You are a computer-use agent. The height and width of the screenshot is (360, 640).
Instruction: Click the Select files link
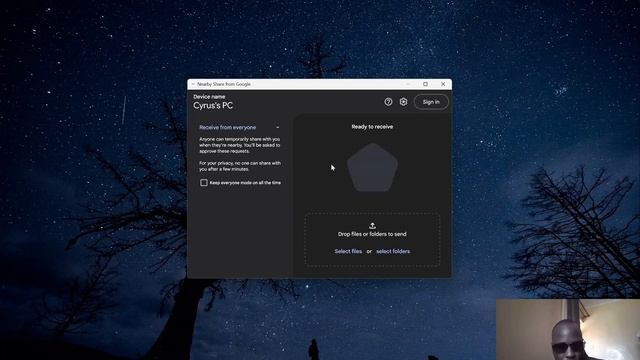point(348,251)
